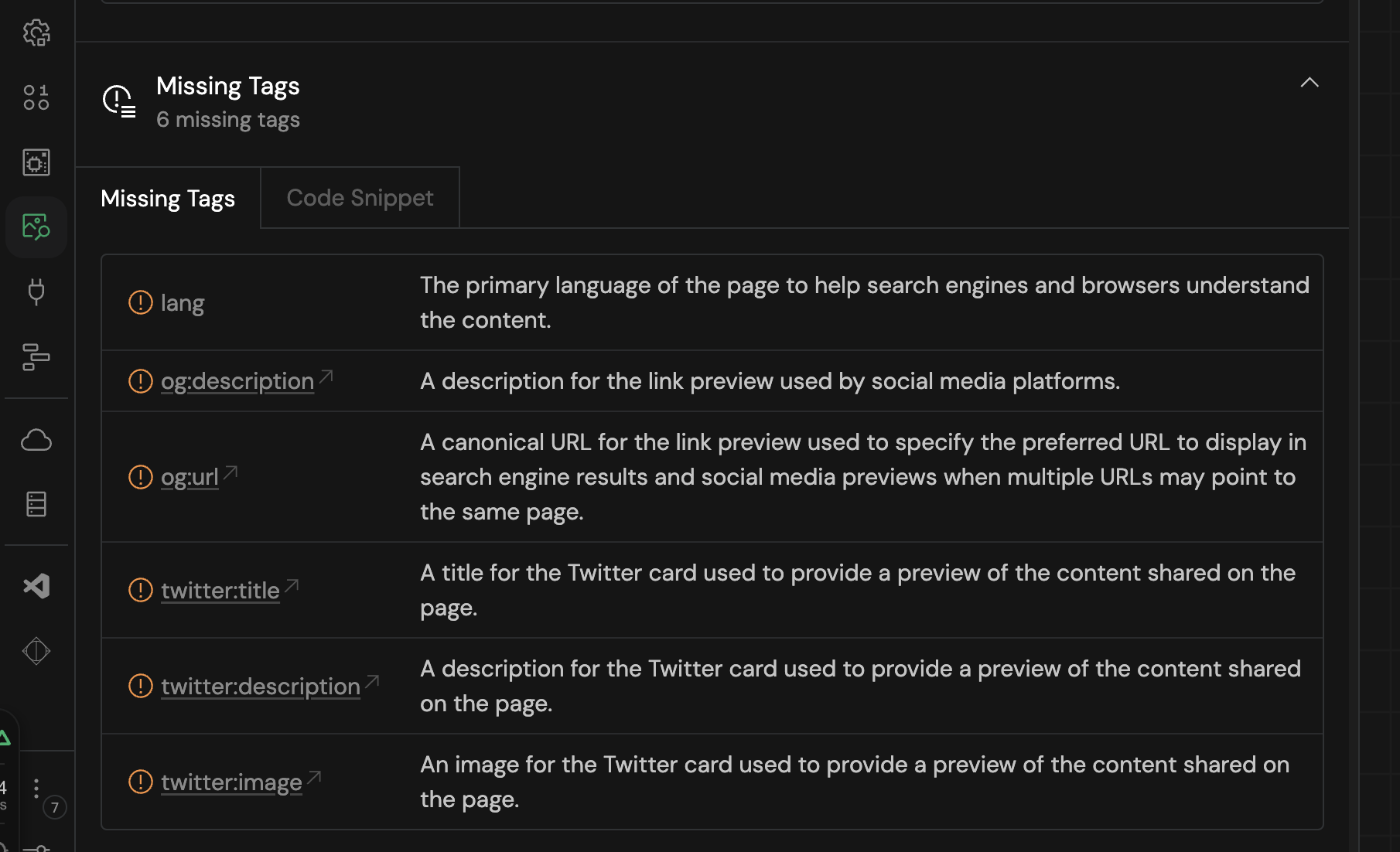Collapse the Missing Tags section chevron

[x=1309, y=83]
